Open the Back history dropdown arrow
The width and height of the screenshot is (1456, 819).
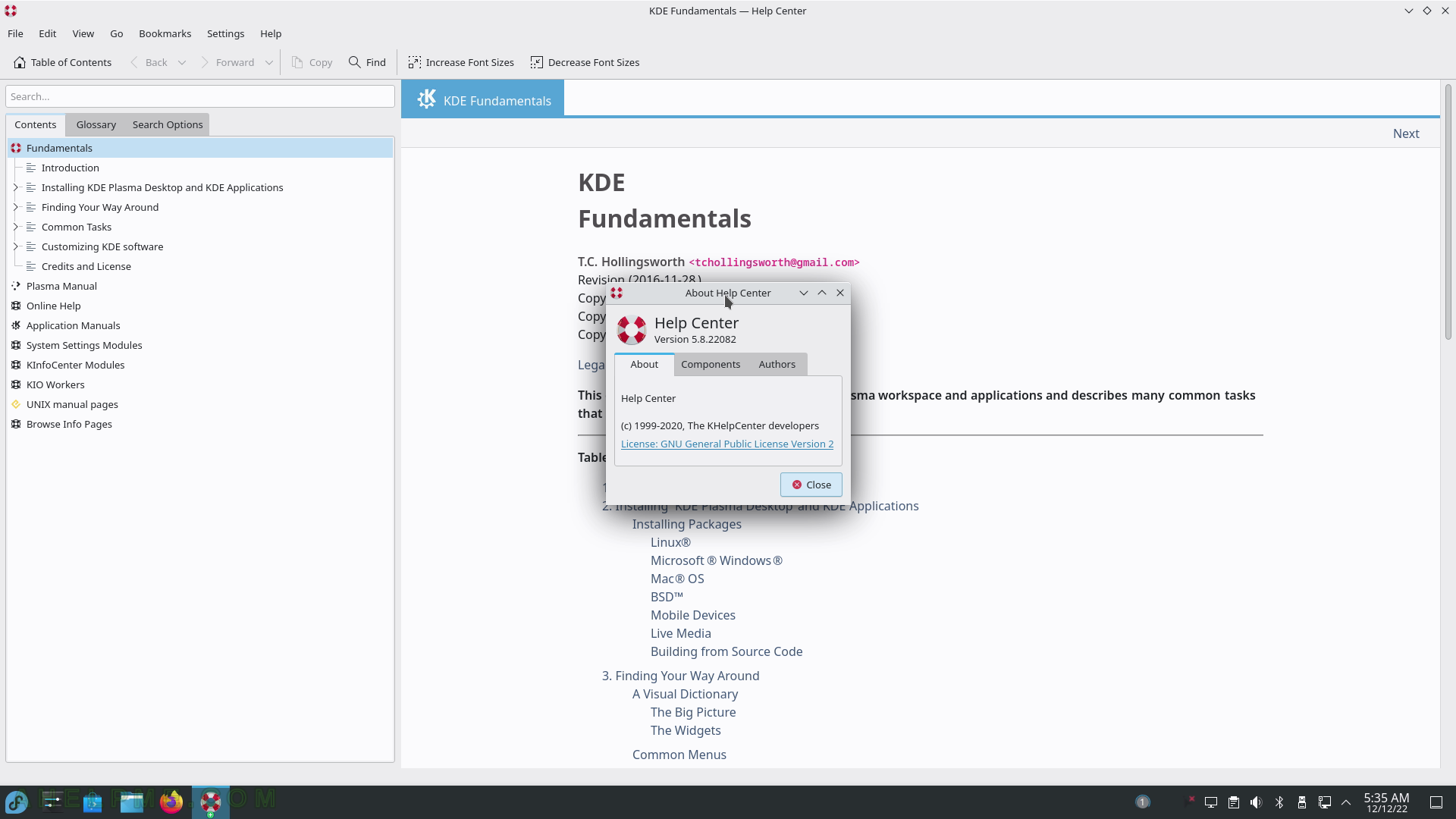(182, 62)
